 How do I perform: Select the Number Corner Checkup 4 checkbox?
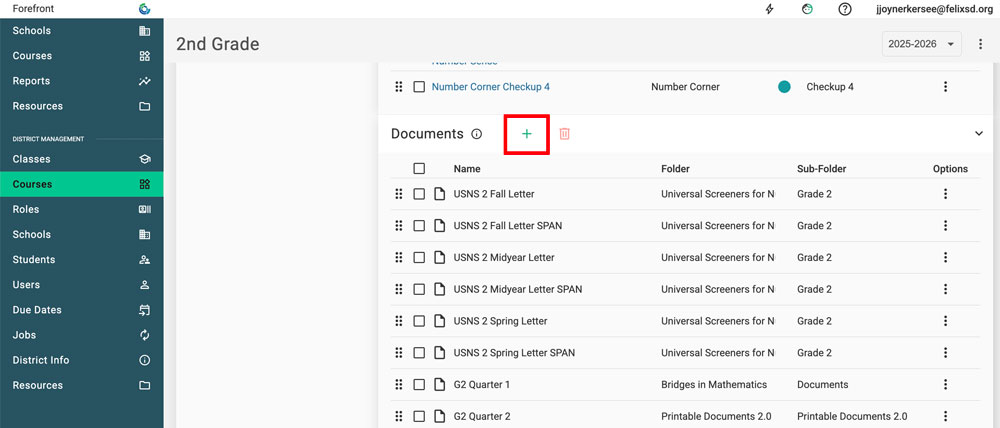[419, 87]
